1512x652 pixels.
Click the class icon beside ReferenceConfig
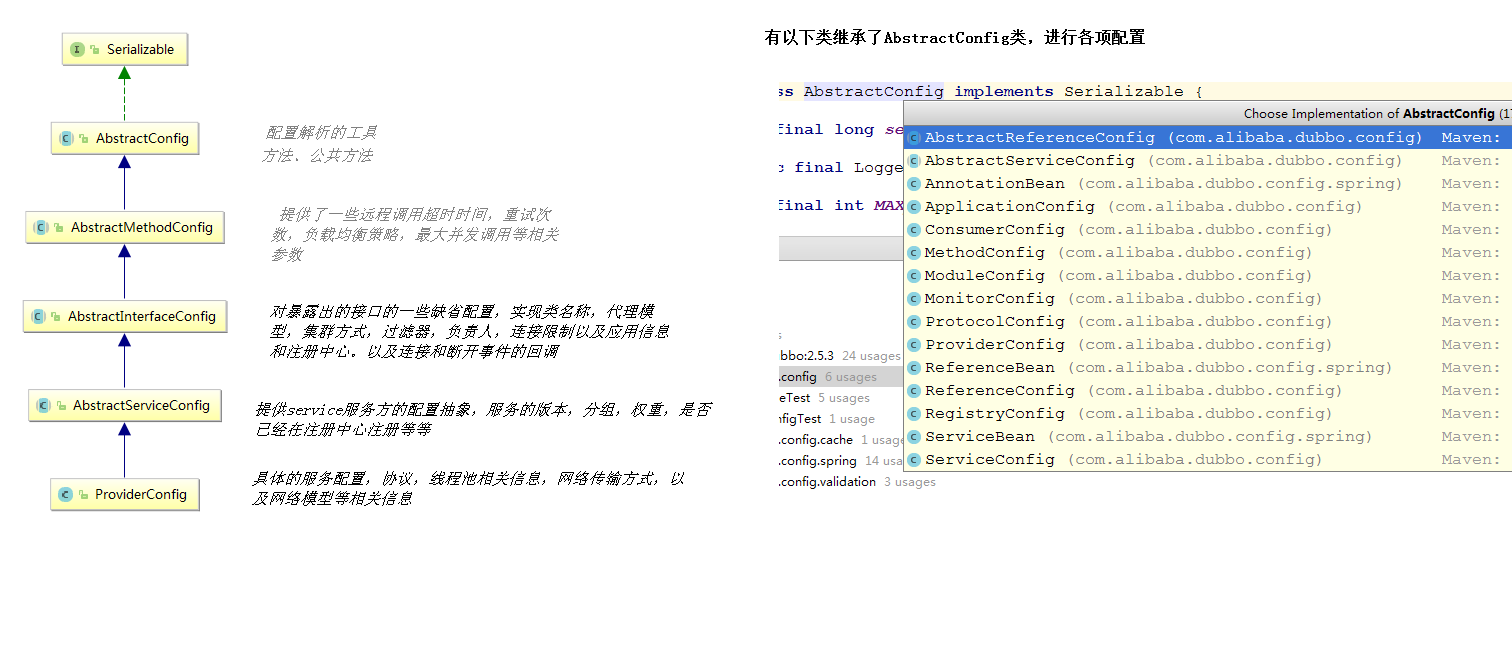[x=913, y=391]
